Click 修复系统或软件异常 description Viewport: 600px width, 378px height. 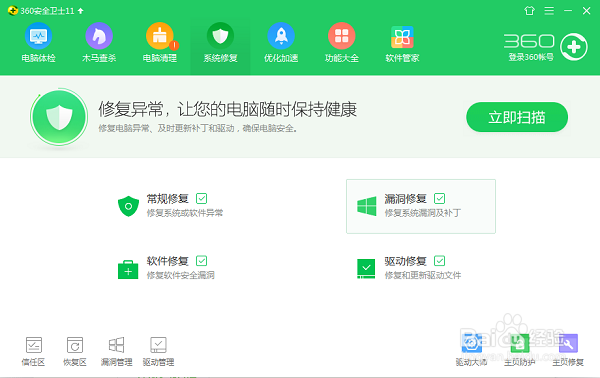coord(185,213)
